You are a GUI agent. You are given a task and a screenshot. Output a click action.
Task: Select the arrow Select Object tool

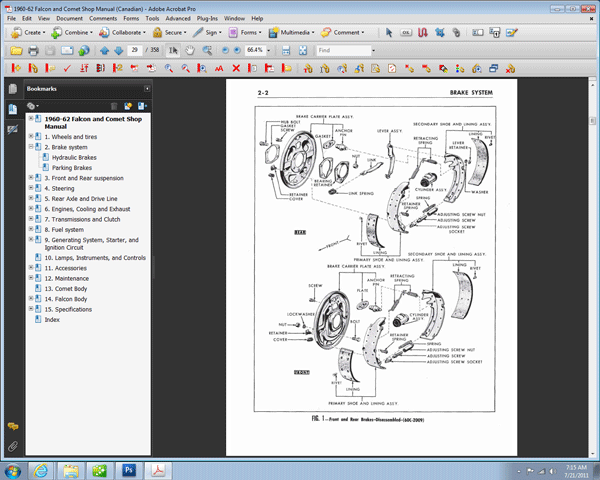click(x=389, y=33)
